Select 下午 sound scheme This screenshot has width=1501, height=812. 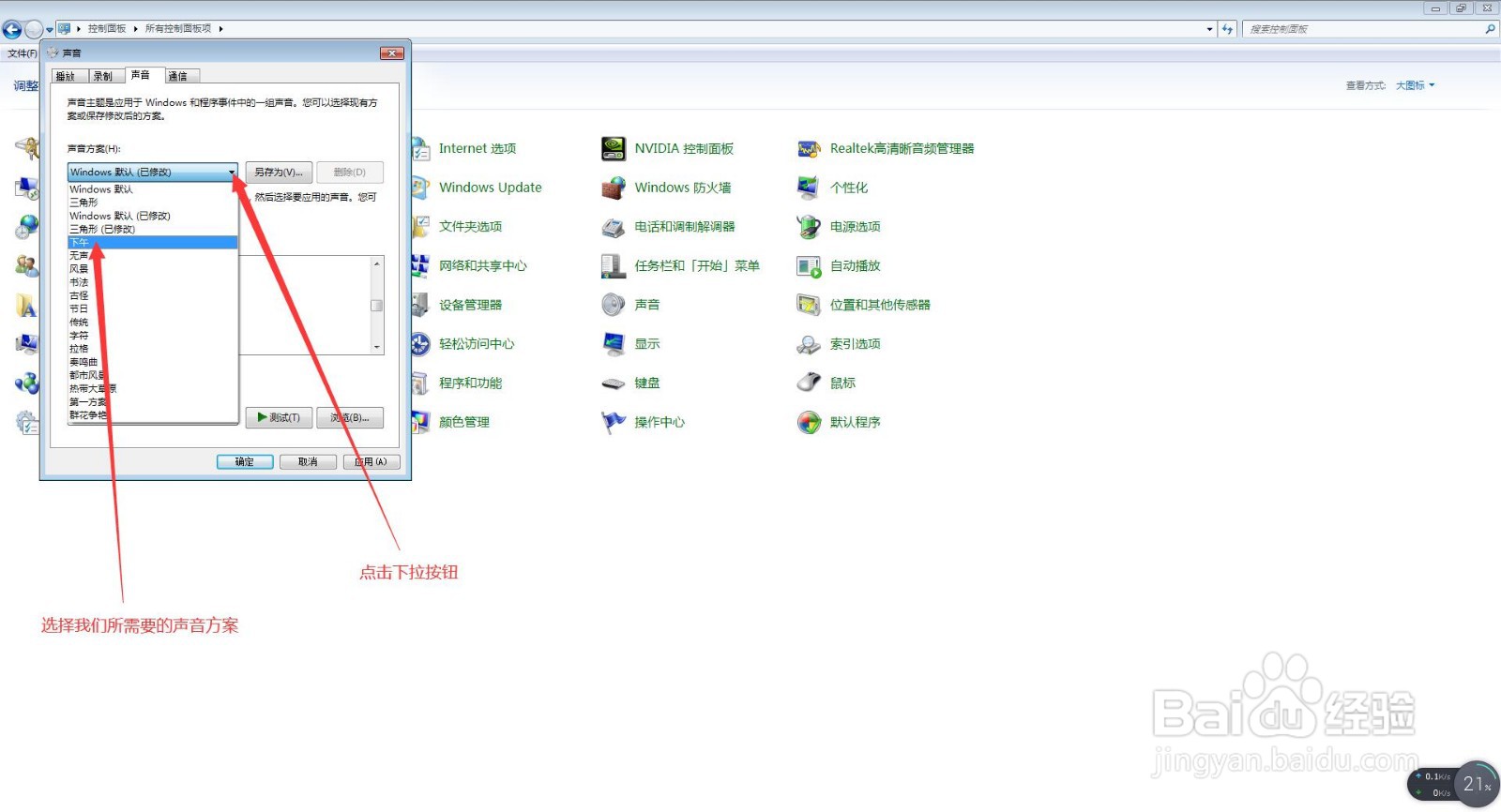pyautogui.click(x=152, y=243)
